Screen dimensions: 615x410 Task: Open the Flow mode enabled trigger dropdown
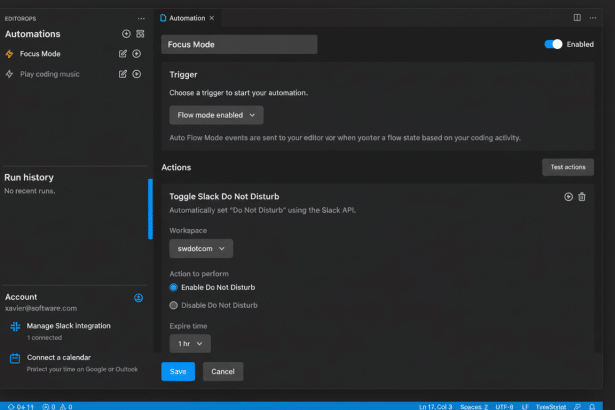[x=216, y=115]
